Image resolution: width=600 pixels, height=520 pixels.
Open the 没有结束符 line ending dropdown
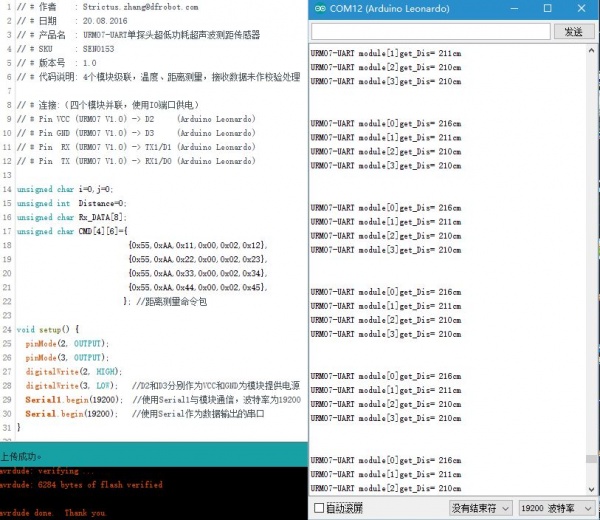480,508
